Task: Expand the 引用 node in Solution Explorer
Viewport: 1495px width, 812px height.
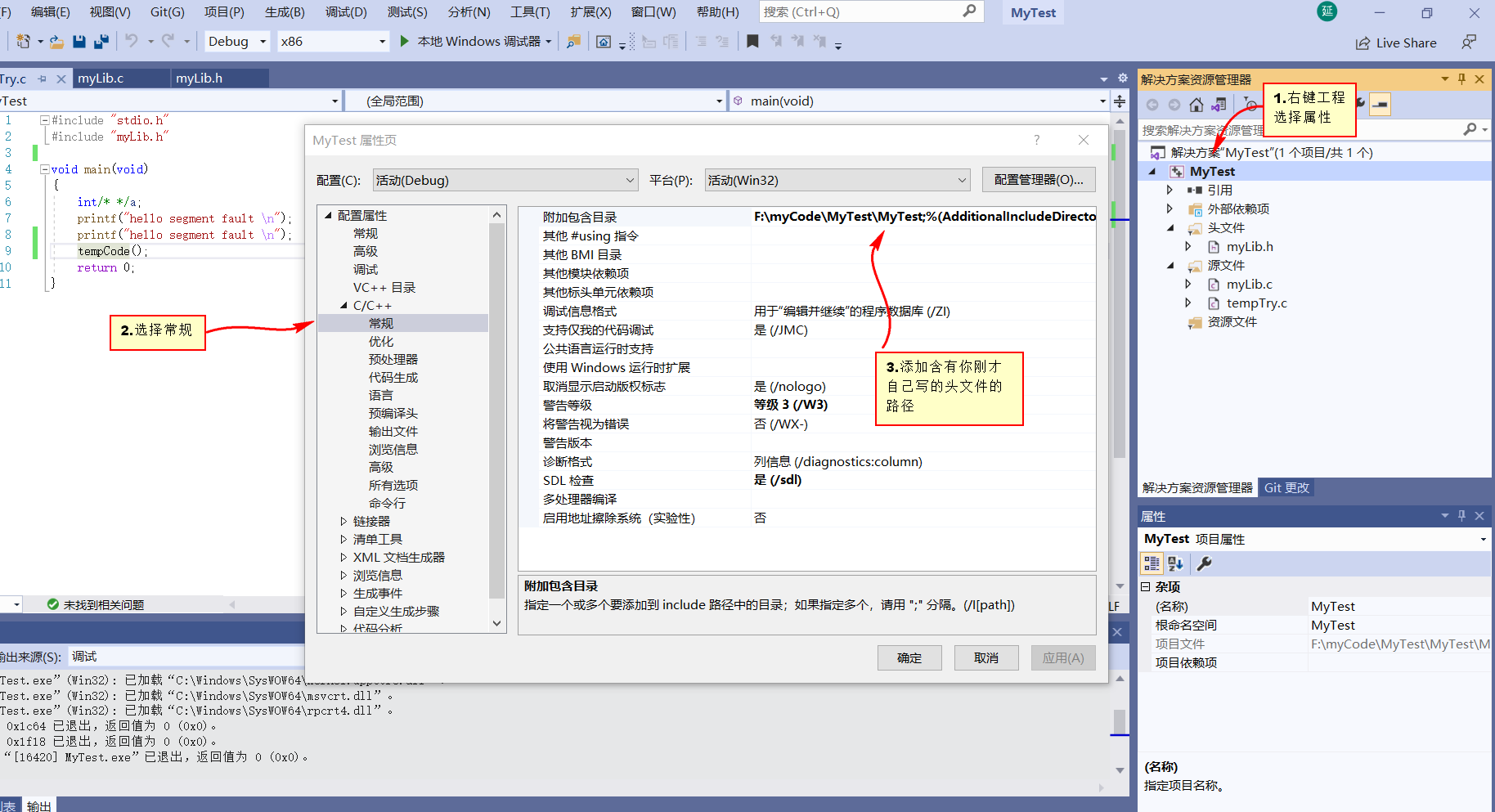Action: [x=1170, y=190]
